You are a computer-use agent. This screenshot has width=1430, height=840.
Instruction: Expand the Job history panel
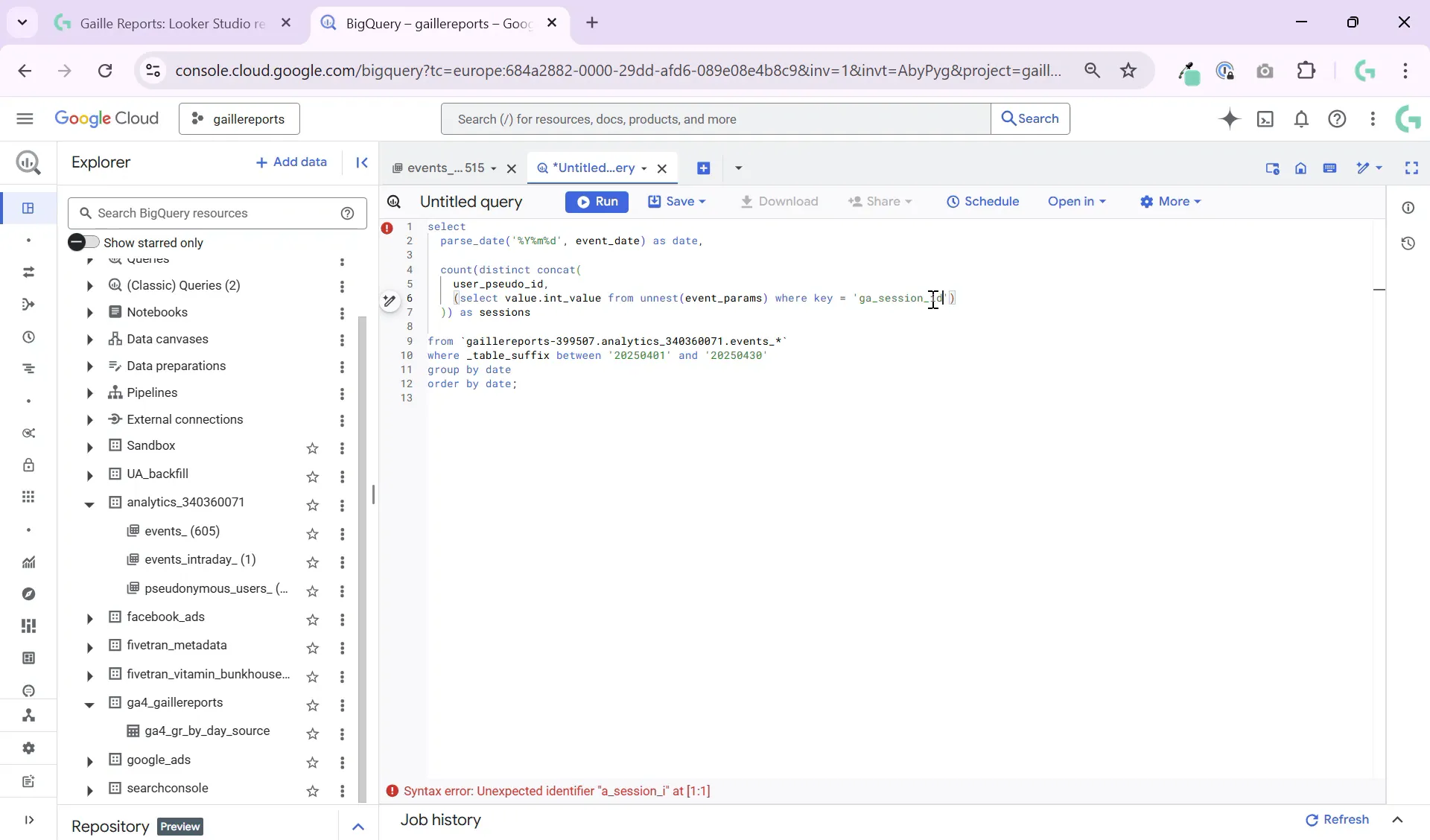point(1397,820)
